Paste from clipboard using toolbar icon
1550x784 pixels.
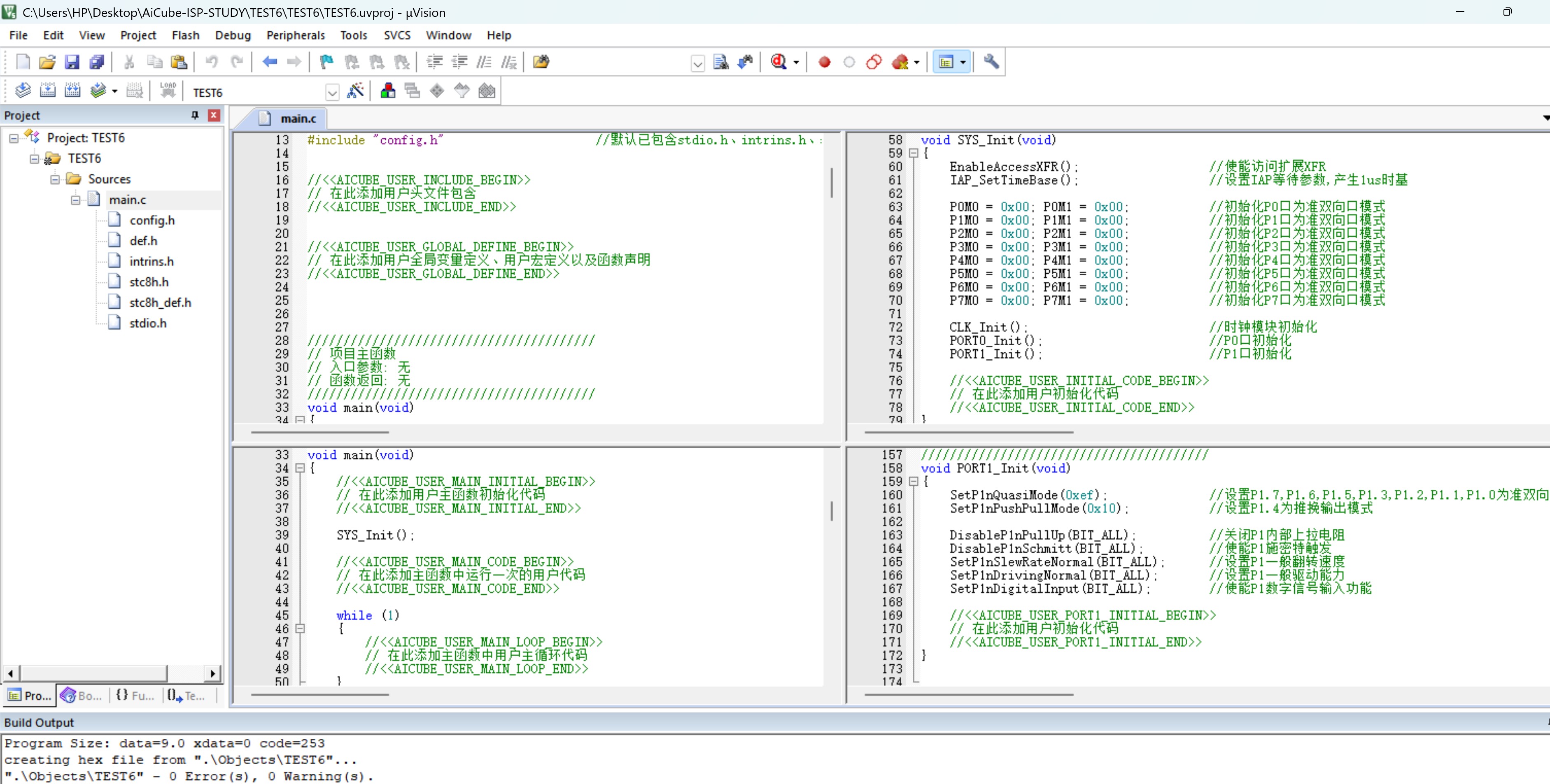pyautogui.click(x=179, y=61)
